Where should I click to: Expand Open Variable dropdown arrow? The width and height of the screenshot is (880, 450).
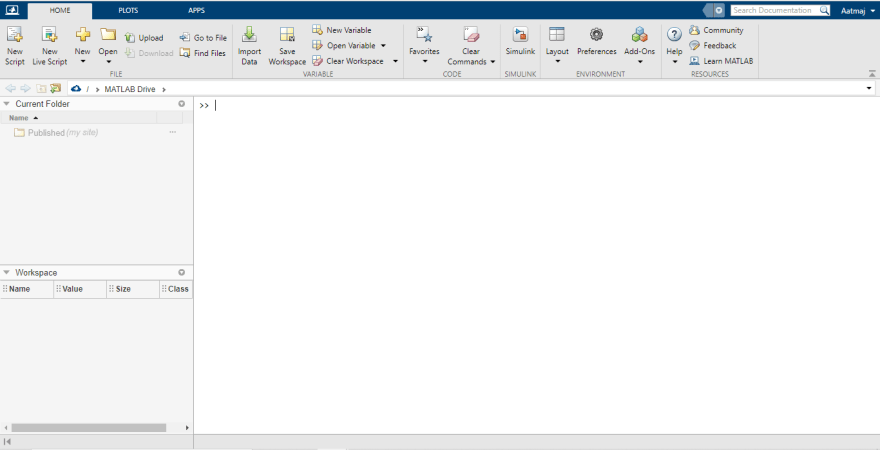[383, 45]
